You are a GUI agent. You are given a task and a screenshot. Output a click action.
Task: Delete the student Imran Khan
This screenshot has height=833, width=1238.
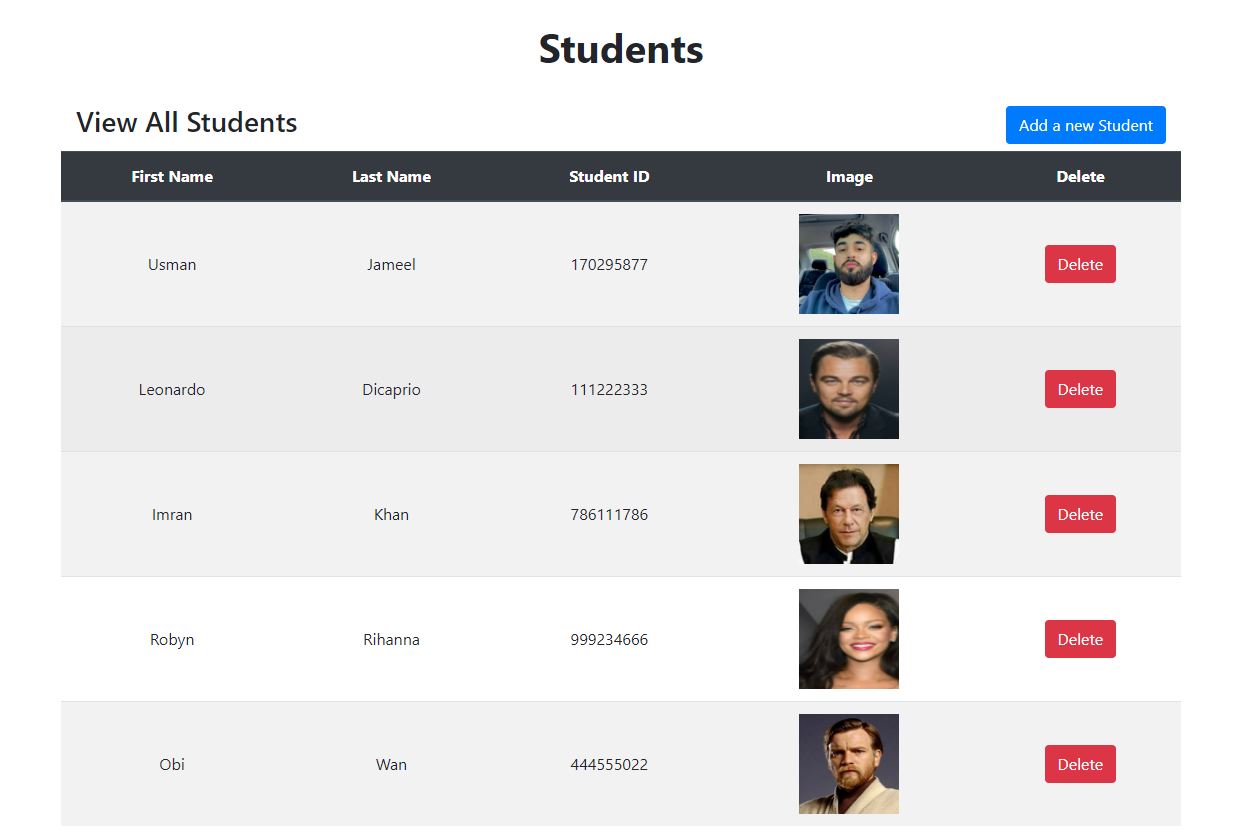click(1080, 514)
